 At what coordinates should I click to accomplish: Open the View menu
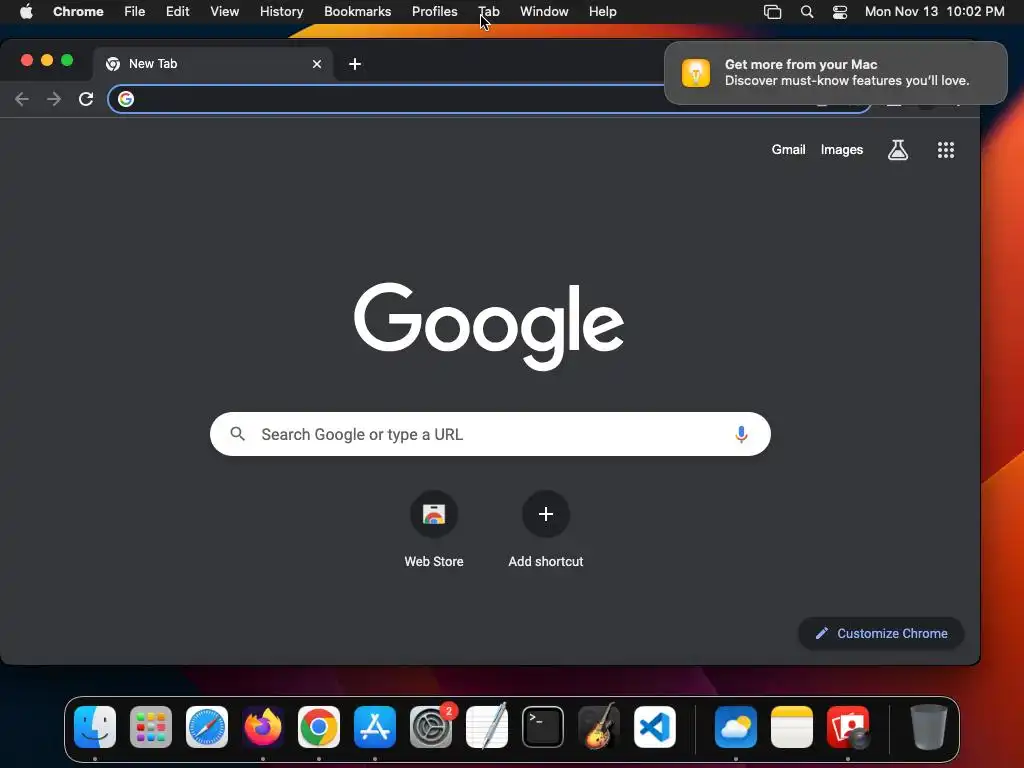[224, 11]
